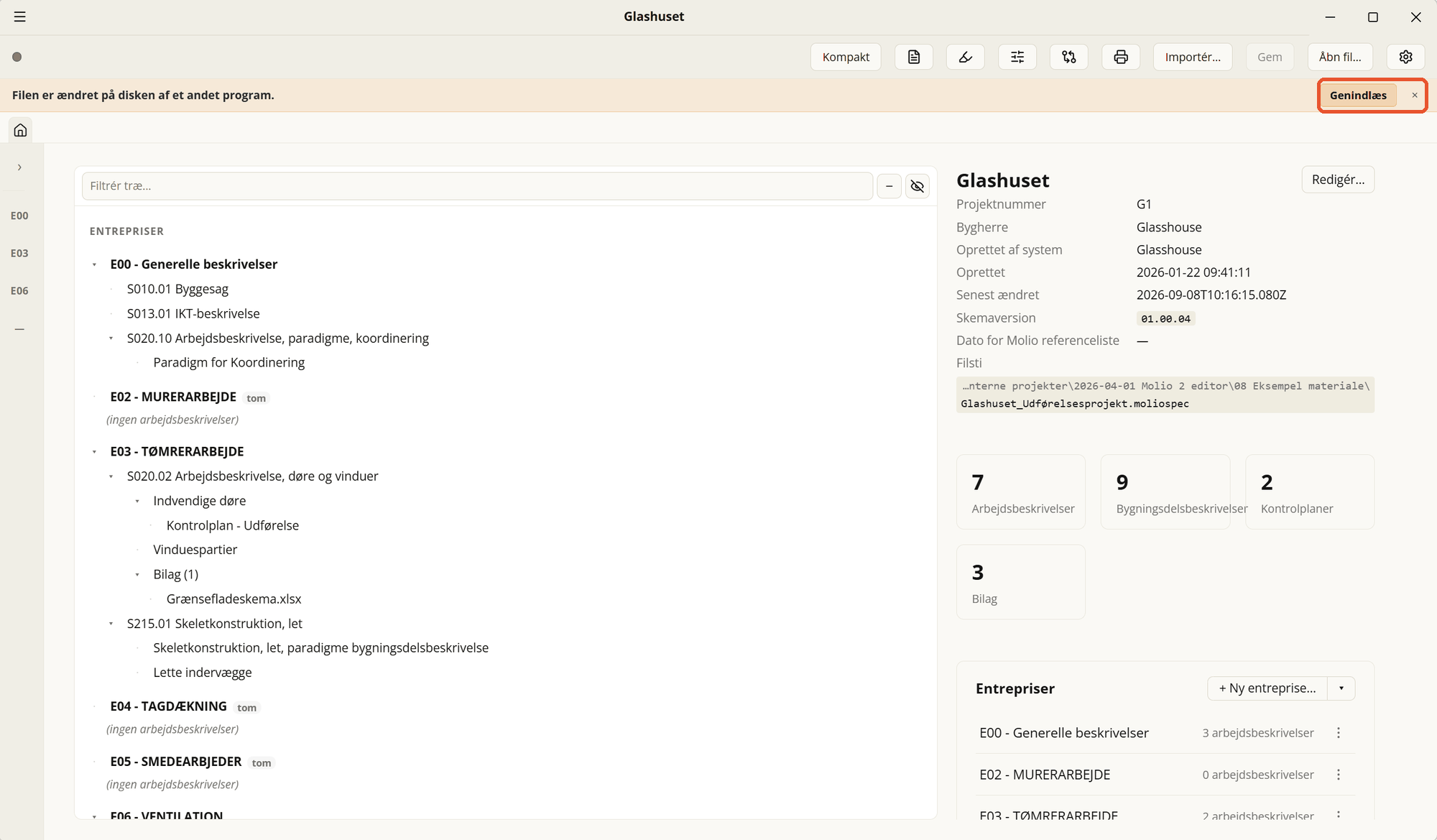
Task: Collapse S020.02 Arbejdsbeskrivelse, døre og vinduer
Action: [x=111, y=476]
